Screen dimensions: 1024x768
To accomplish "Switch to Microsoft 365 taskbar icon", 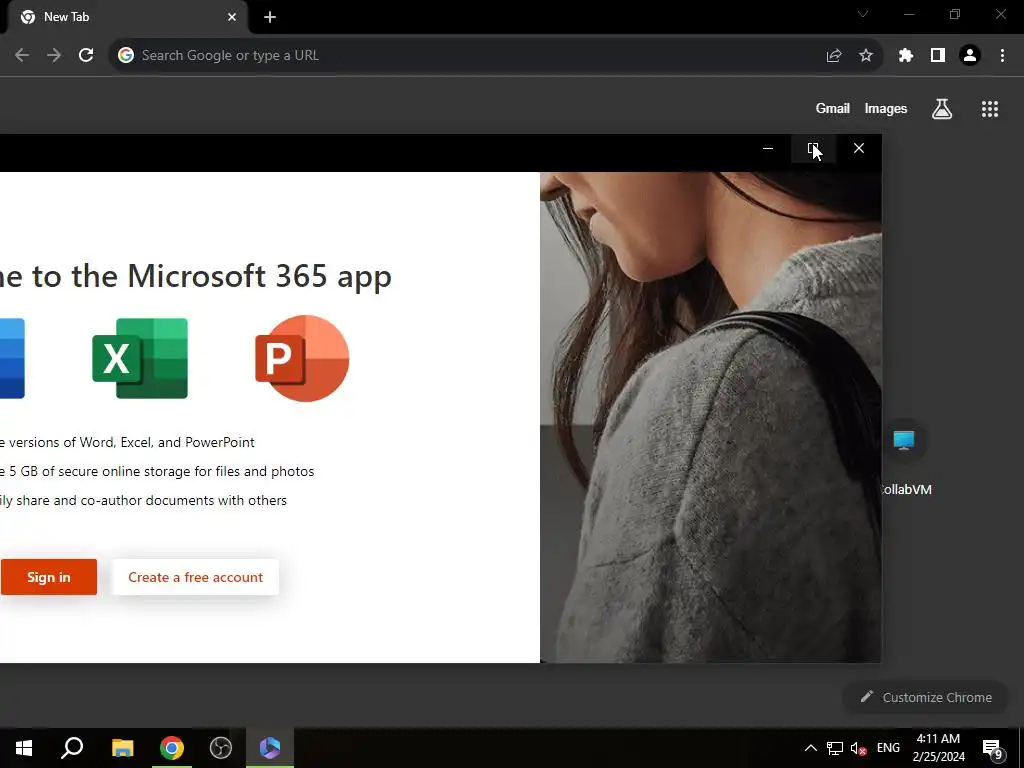I will (270, 748).
